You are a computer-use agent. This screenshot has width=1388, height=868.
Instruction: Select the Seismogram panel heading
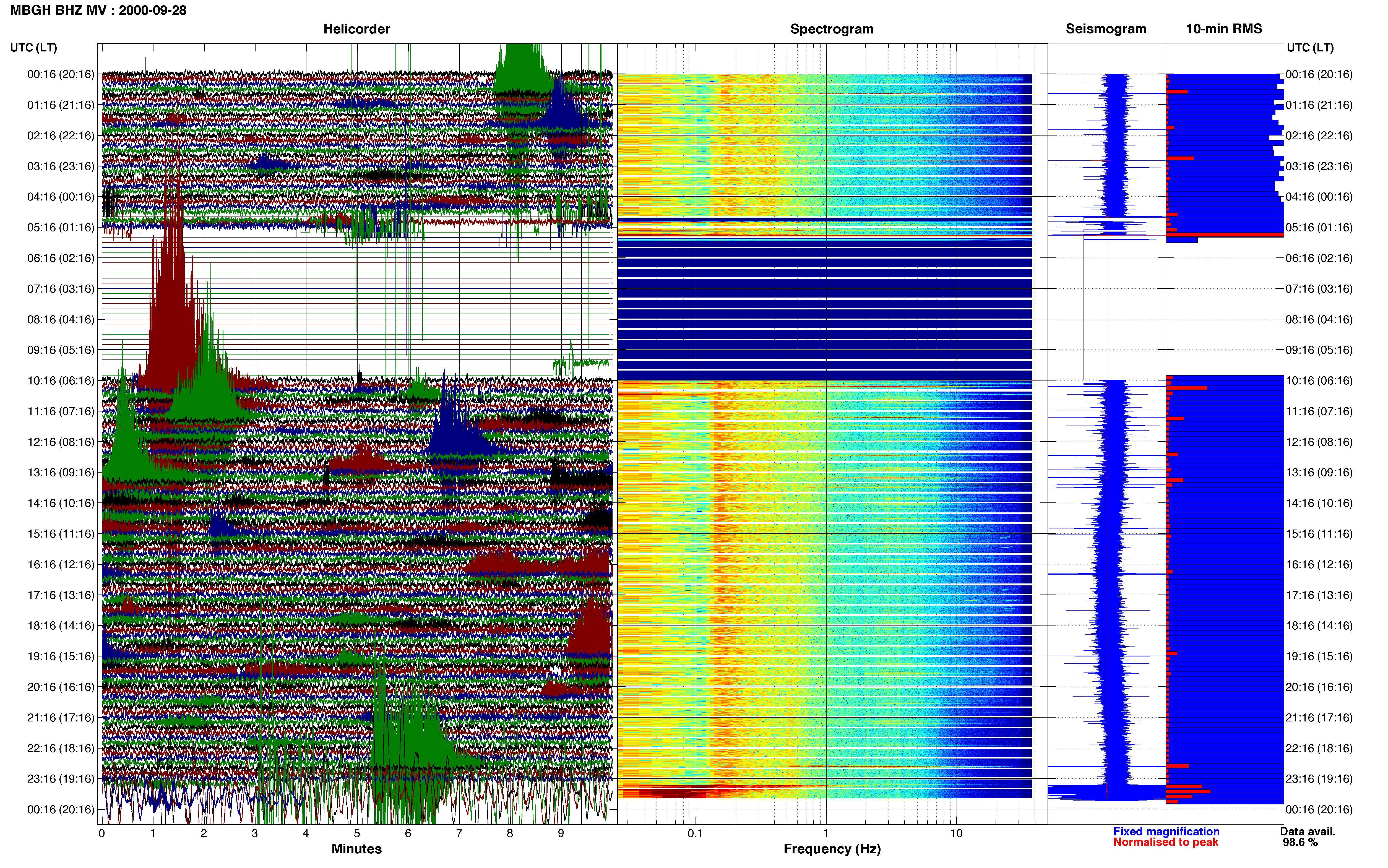pyautogui.click(x=1106, y=29)
